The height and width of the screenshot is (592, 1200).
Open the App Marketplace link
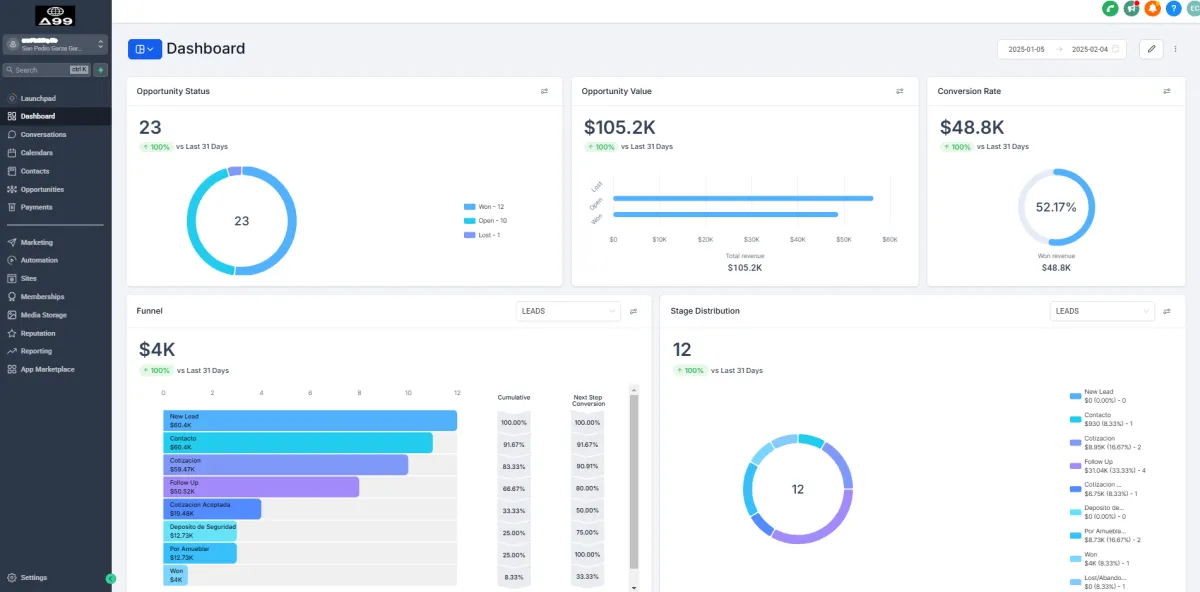pyautogui.click(x=47, y=369)
